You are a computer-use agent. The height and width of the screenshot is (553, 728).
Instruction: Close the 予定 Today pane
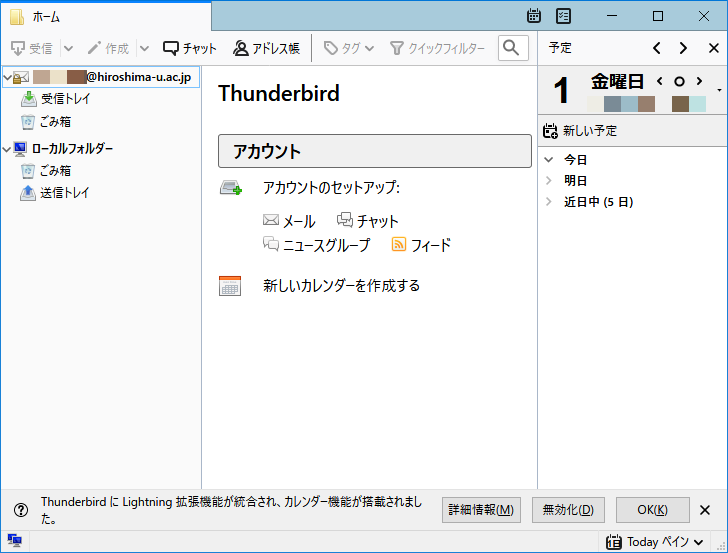tap(714, 48)
